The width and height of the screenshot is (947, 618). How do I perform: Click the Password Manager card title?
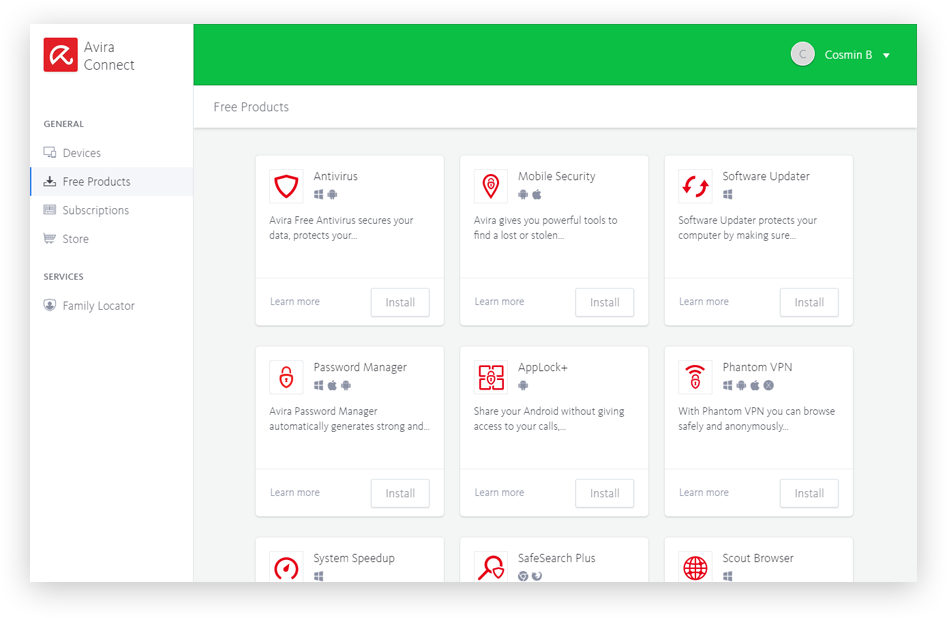pyautogui.click(x=360, y=367)
